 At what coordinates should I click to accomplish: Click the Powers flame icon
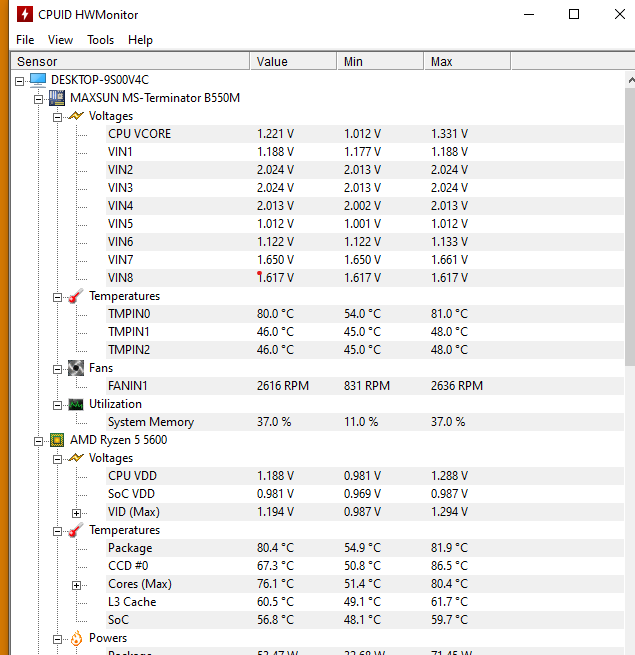point(76,638)
